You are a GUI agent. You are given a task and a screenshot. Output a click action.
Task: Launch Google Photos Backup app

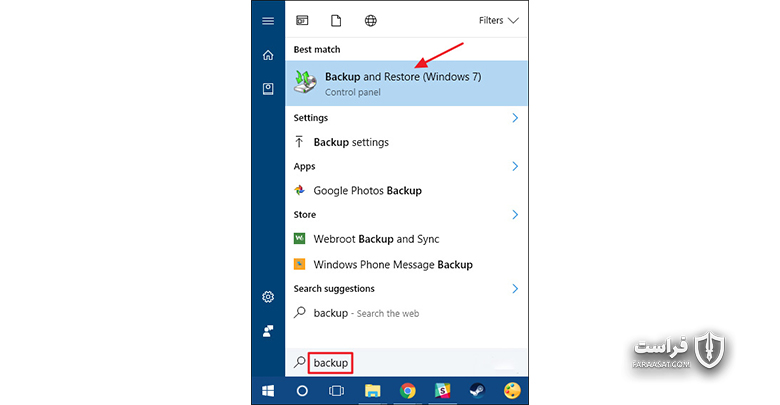(x=406, y=191)
